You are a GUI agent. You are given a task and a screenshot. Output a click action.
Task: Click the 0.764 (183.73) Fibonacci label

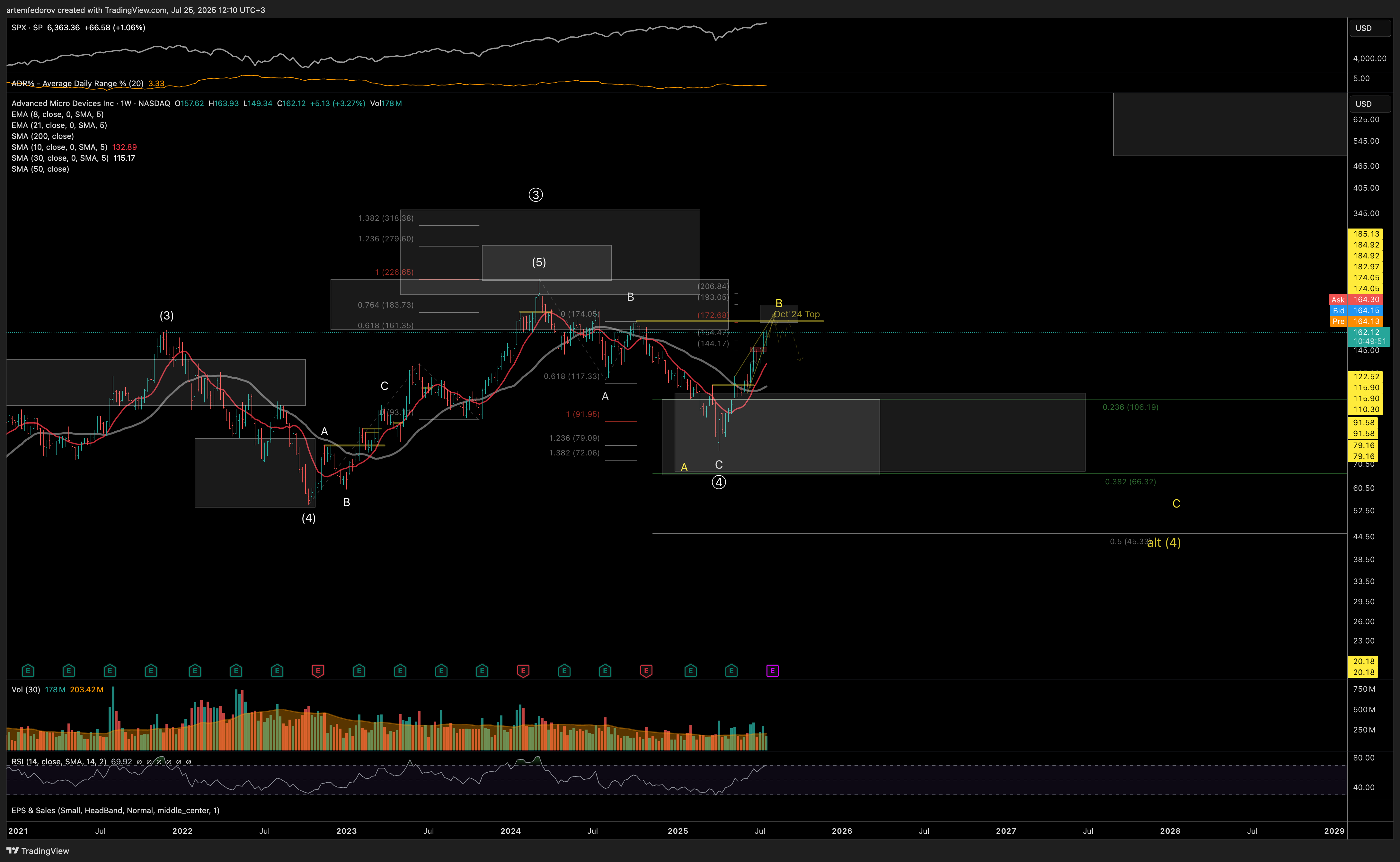(386, 305)
